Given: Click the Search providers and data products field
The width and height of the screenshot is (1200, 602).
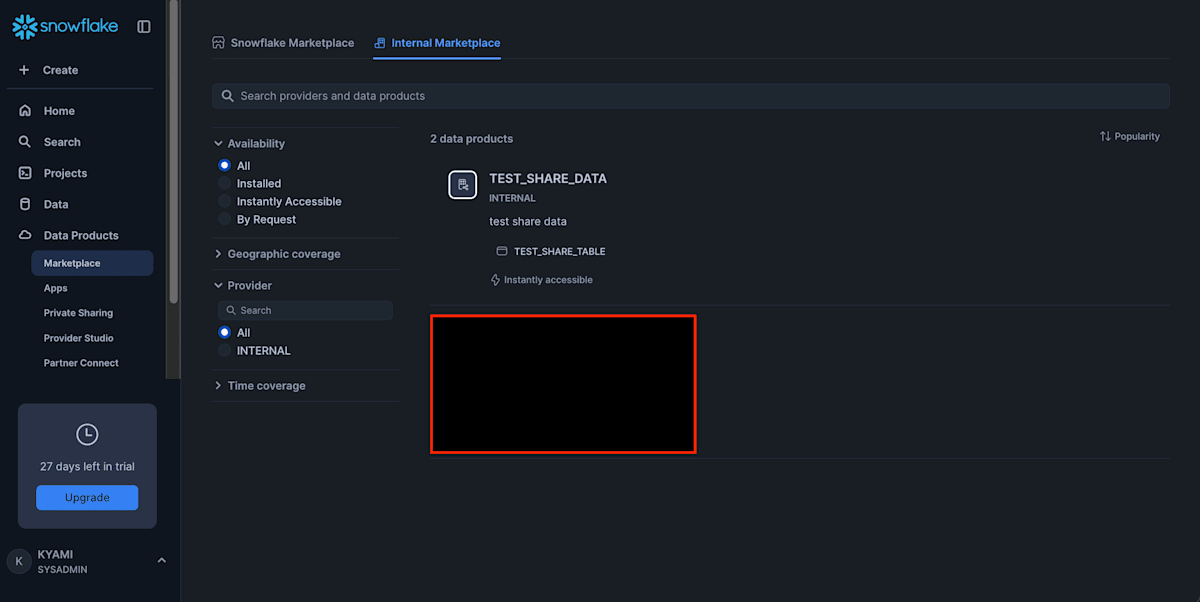Looking at the screenshot, I should (x=690, y=96).
